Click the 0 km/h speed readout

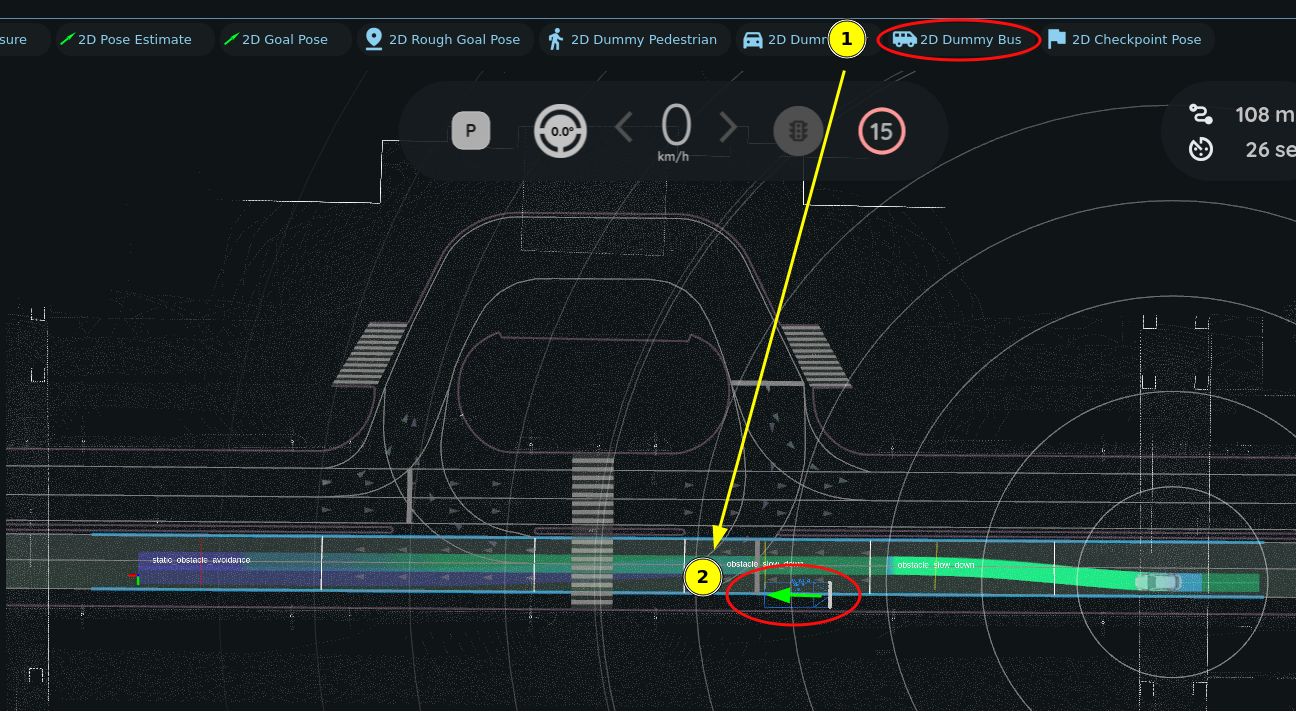[676, 131]
